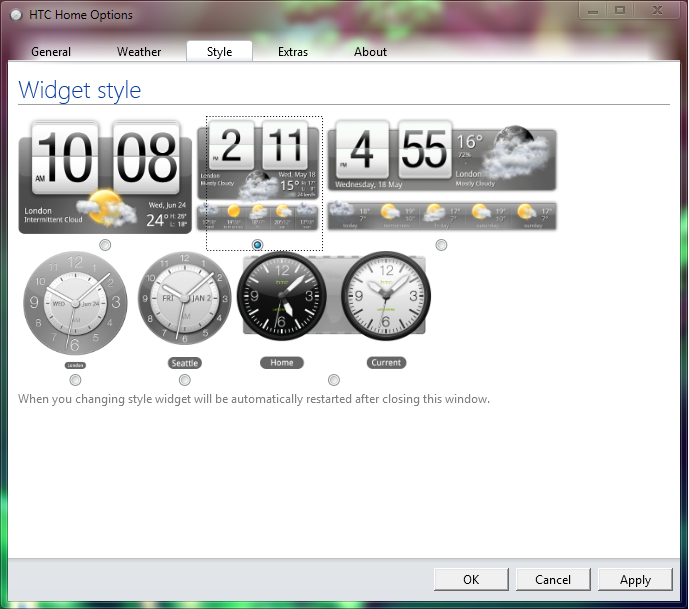Image resolution: width=689 pixels, height=609 pixels.
Task: Open the Weather tab
Action: tap(139, 52)
